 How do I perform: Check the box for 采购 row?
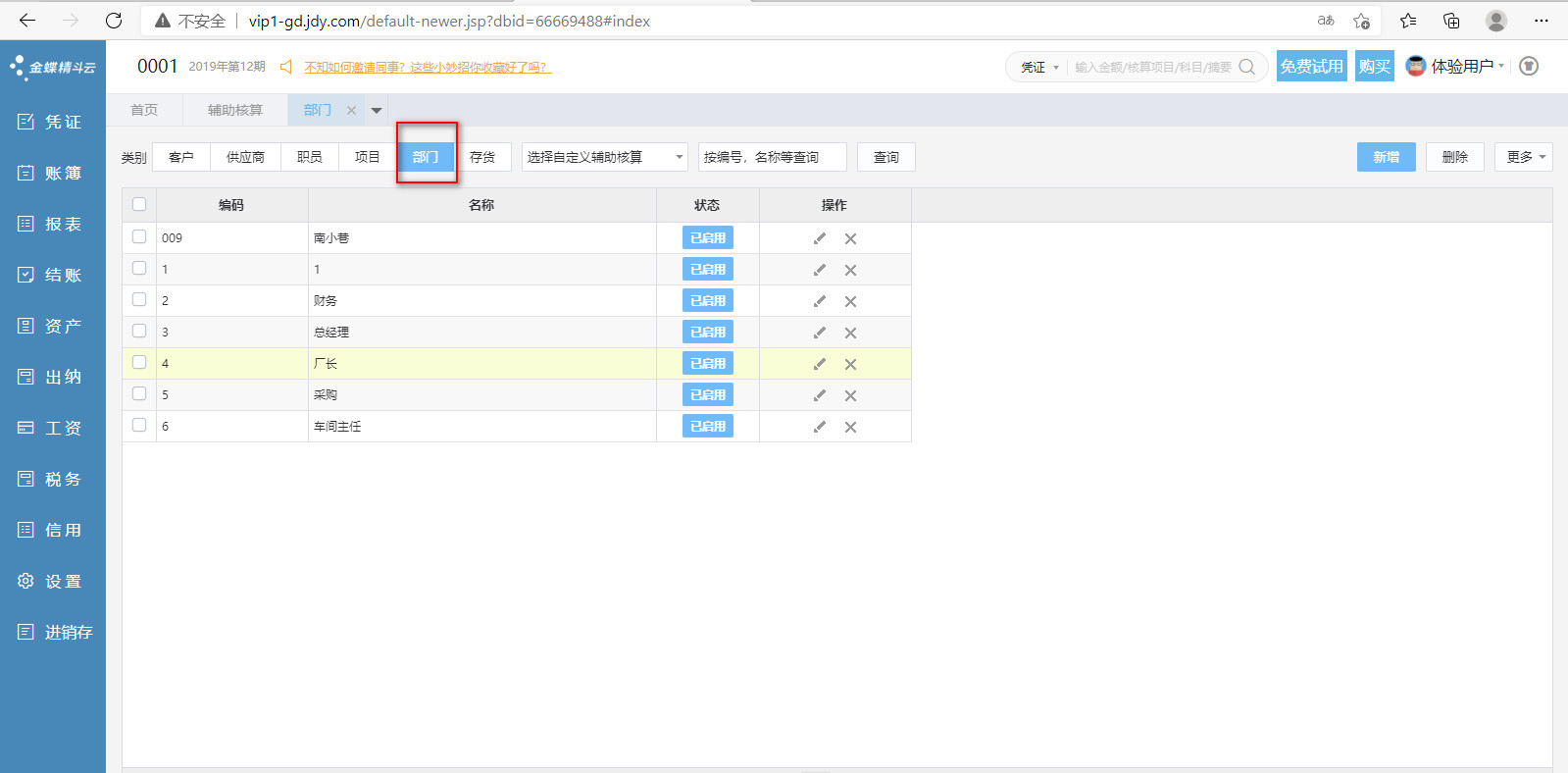coord(139,393)
